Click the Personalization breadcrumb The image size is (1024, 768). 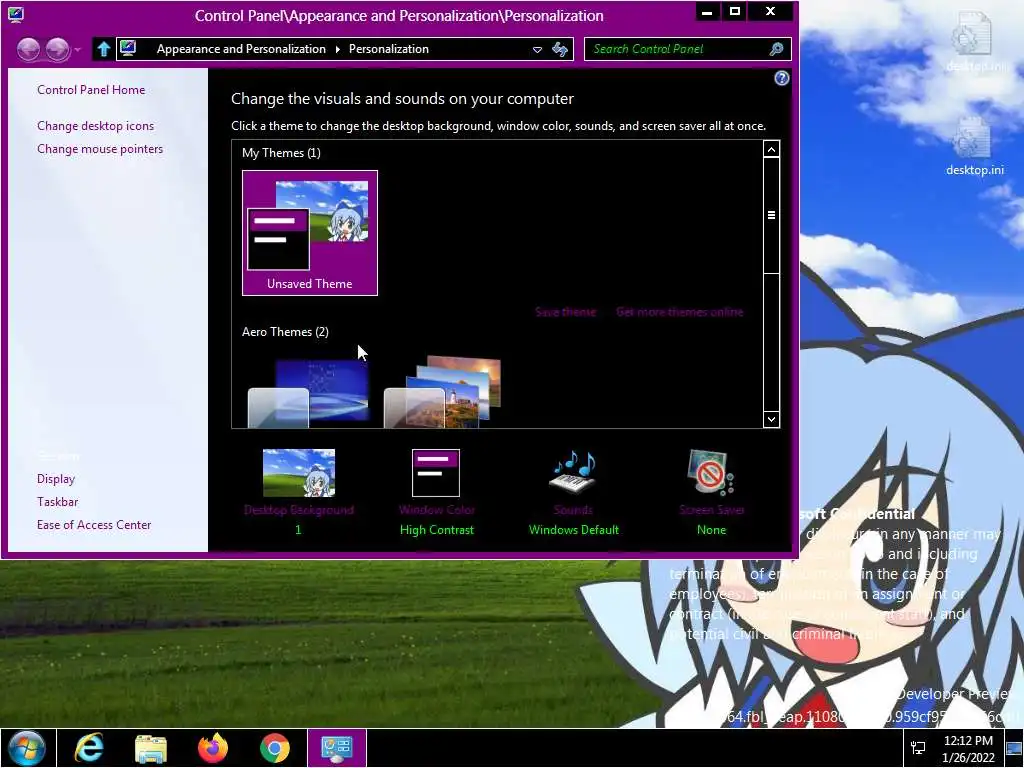coord(389,49)
